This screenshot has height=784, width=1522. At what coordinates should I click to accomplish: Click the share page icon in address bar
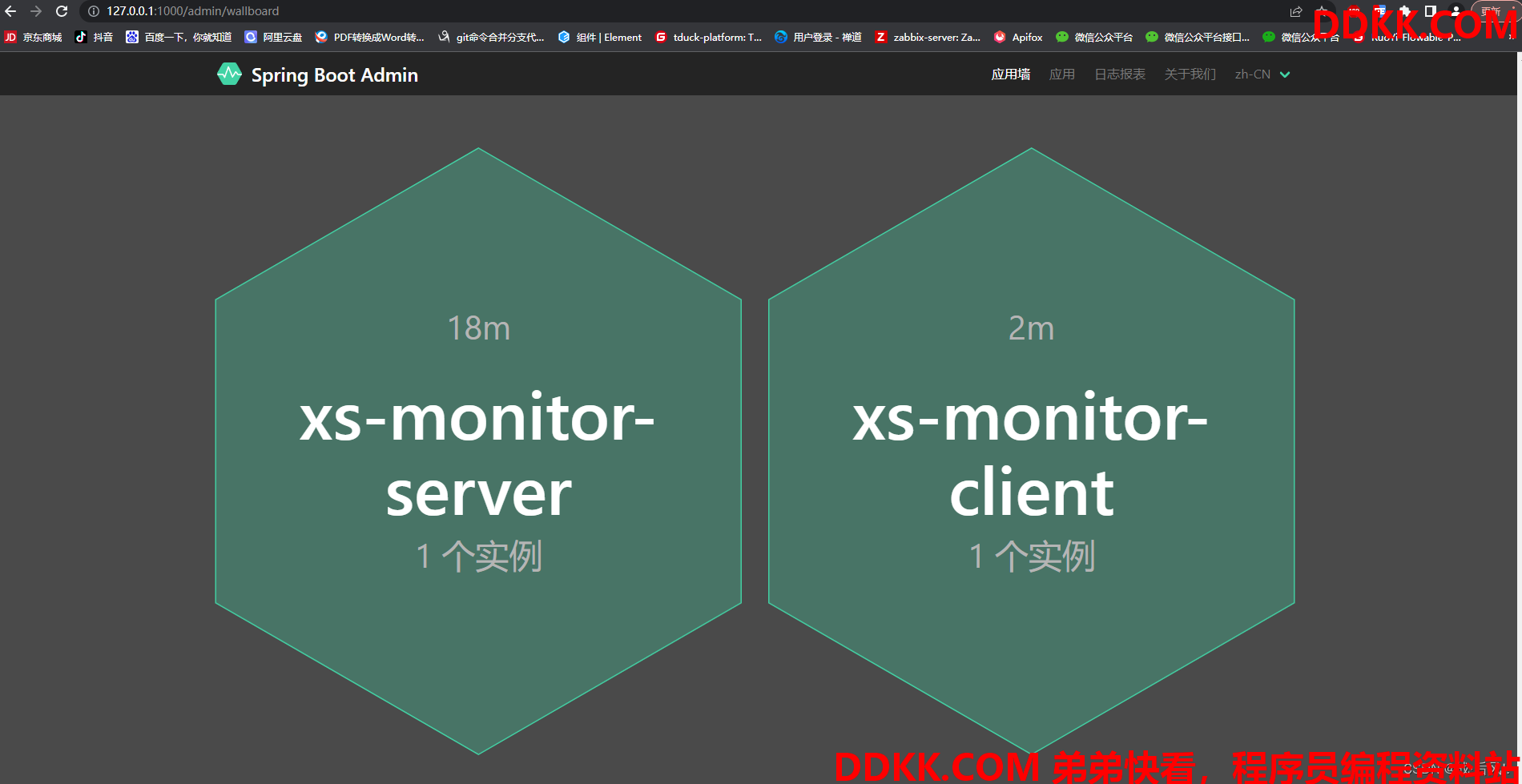point(1296,11)
